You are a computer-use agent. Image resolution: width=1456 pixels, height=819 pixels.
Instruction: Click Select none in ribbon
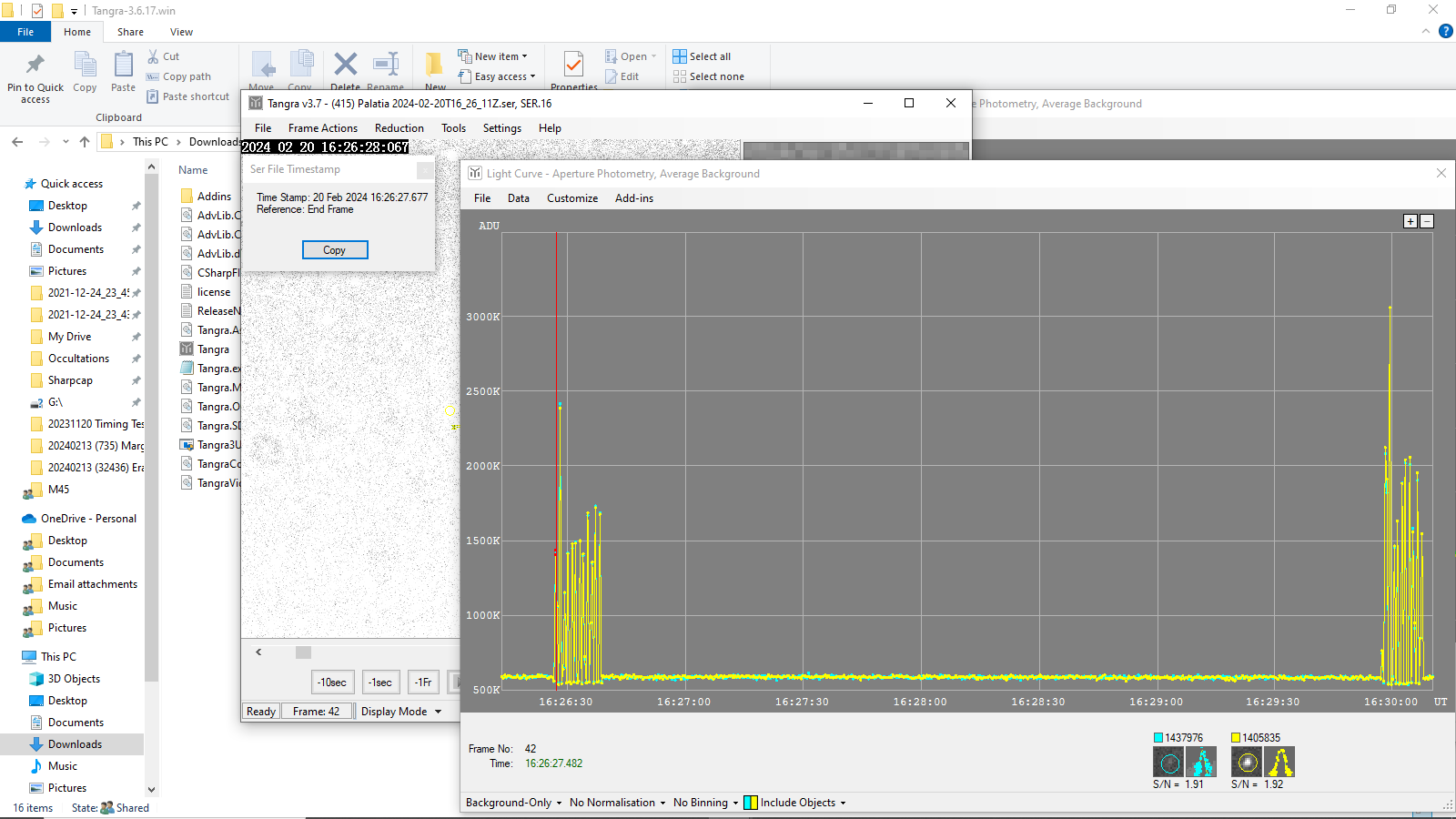click(709, 76)
